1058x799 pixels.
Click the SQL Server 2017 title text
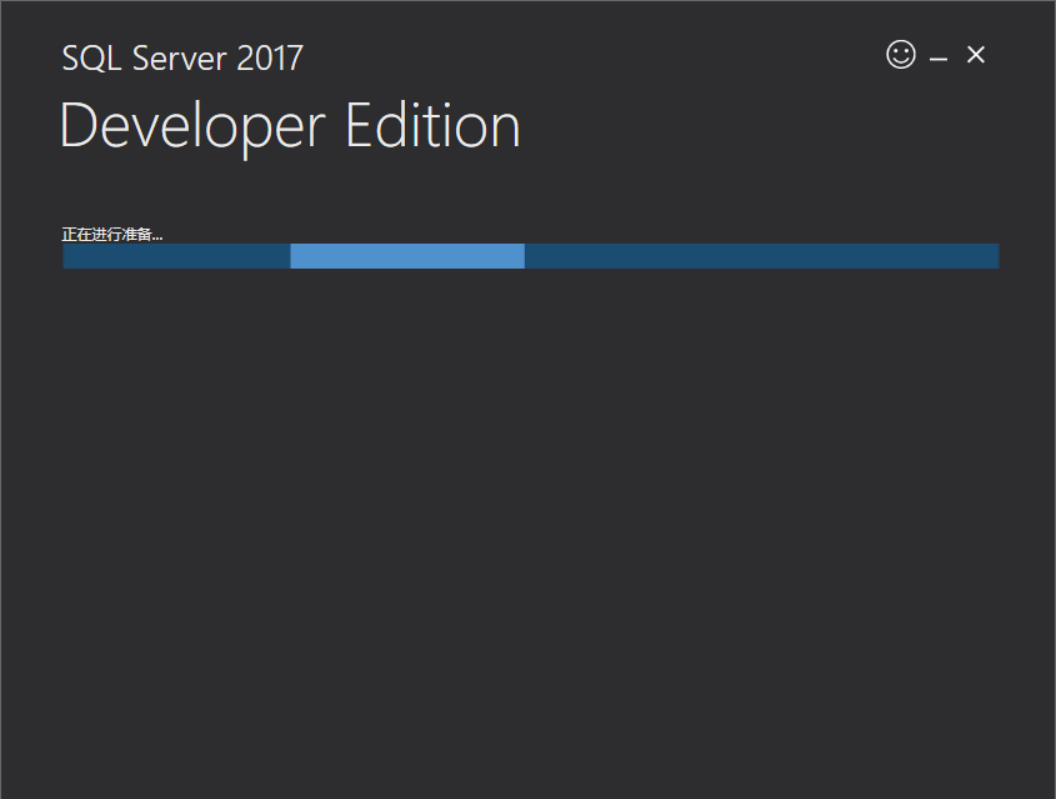[183, 58]
